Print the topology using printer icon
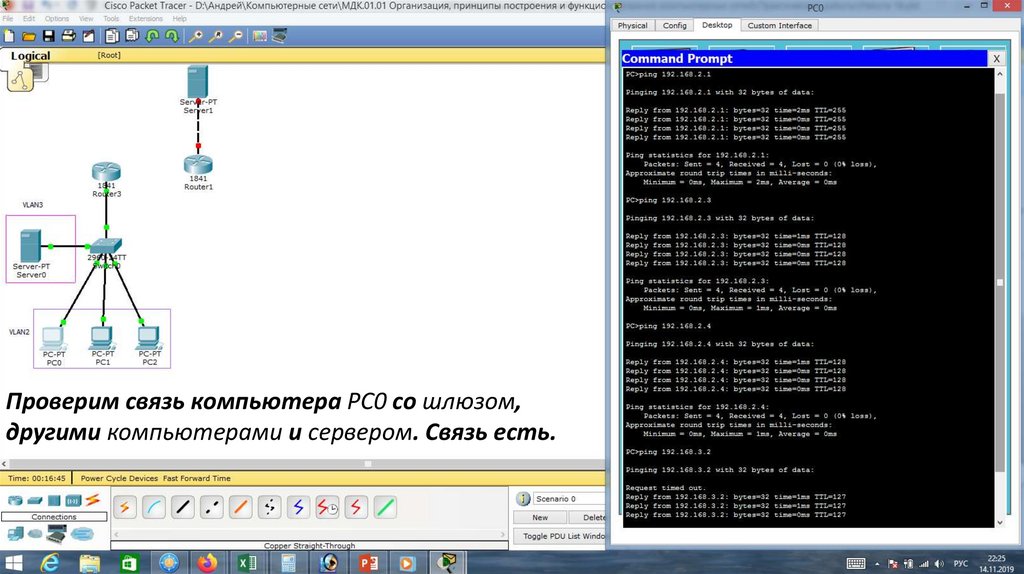The image size is (1024, 574). tap(68, 36)
